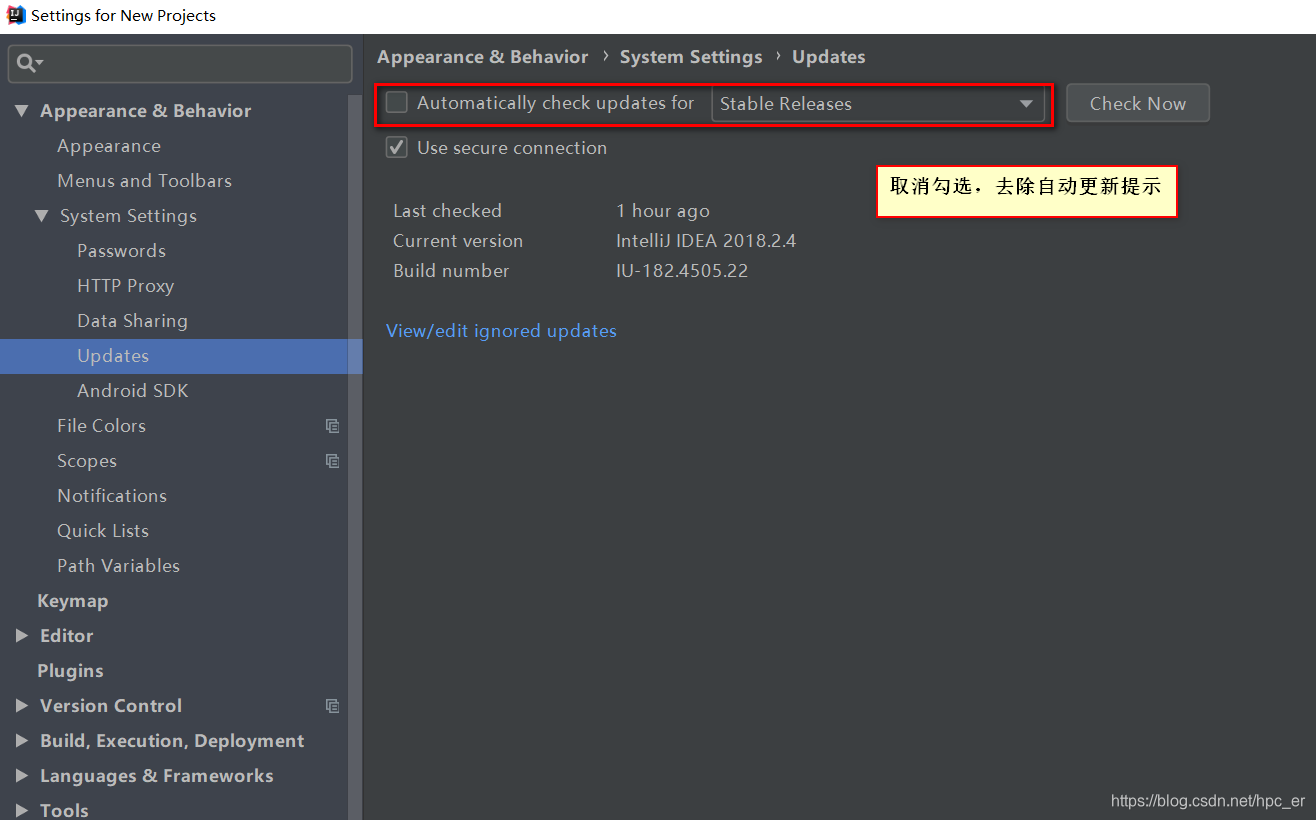Enable Automatically check updates checkbox
The height and width of the screenshot is (820, 1316).
[x=397, y=103]
